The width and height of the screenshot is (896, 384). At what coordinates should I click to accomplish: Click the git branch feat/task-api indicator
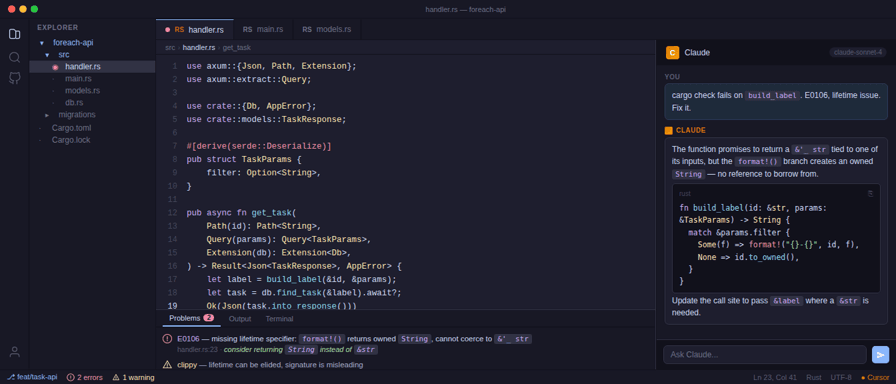pyautogui.click(x=32, y=377)
